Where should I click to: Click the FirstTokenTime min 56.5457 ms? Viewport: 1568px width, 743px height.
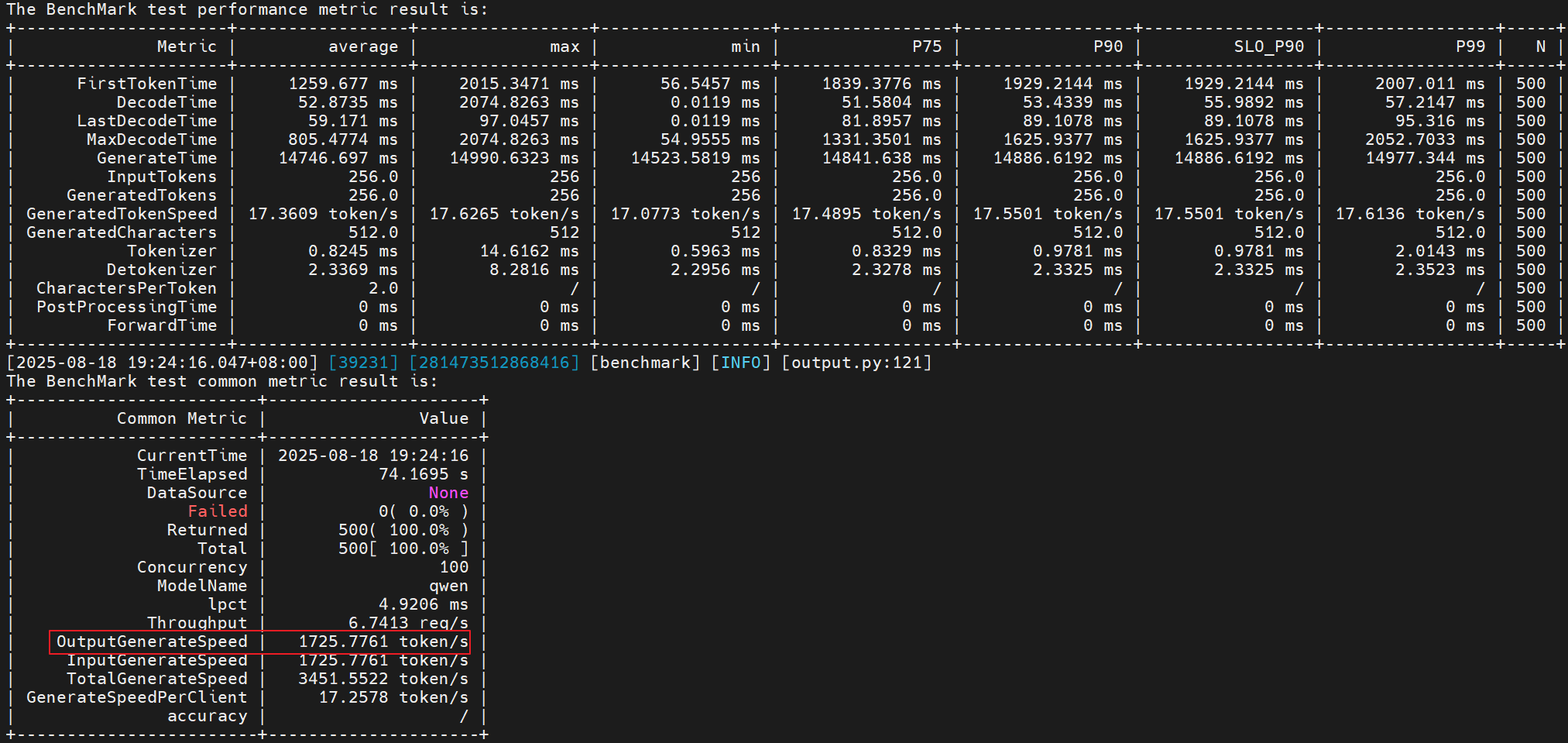pyautogui.click(x=710, y=84)
